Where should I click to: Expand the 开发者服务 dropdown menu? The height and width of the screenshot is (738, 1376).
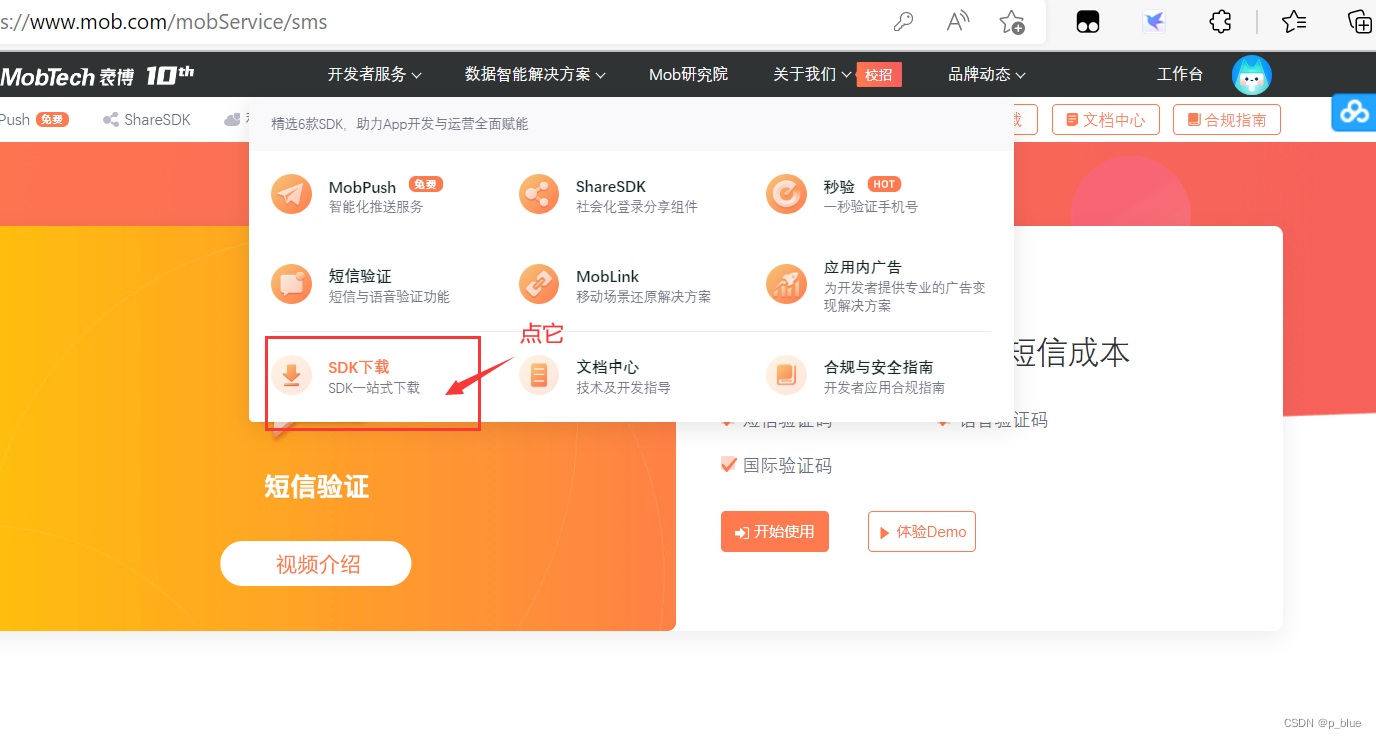click(x=375, y=74)
